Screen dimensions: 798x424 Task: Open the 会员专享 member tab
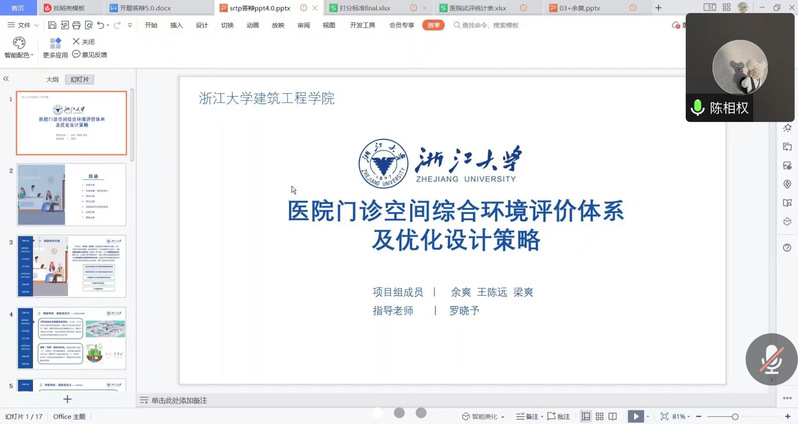tap(402, 25)
